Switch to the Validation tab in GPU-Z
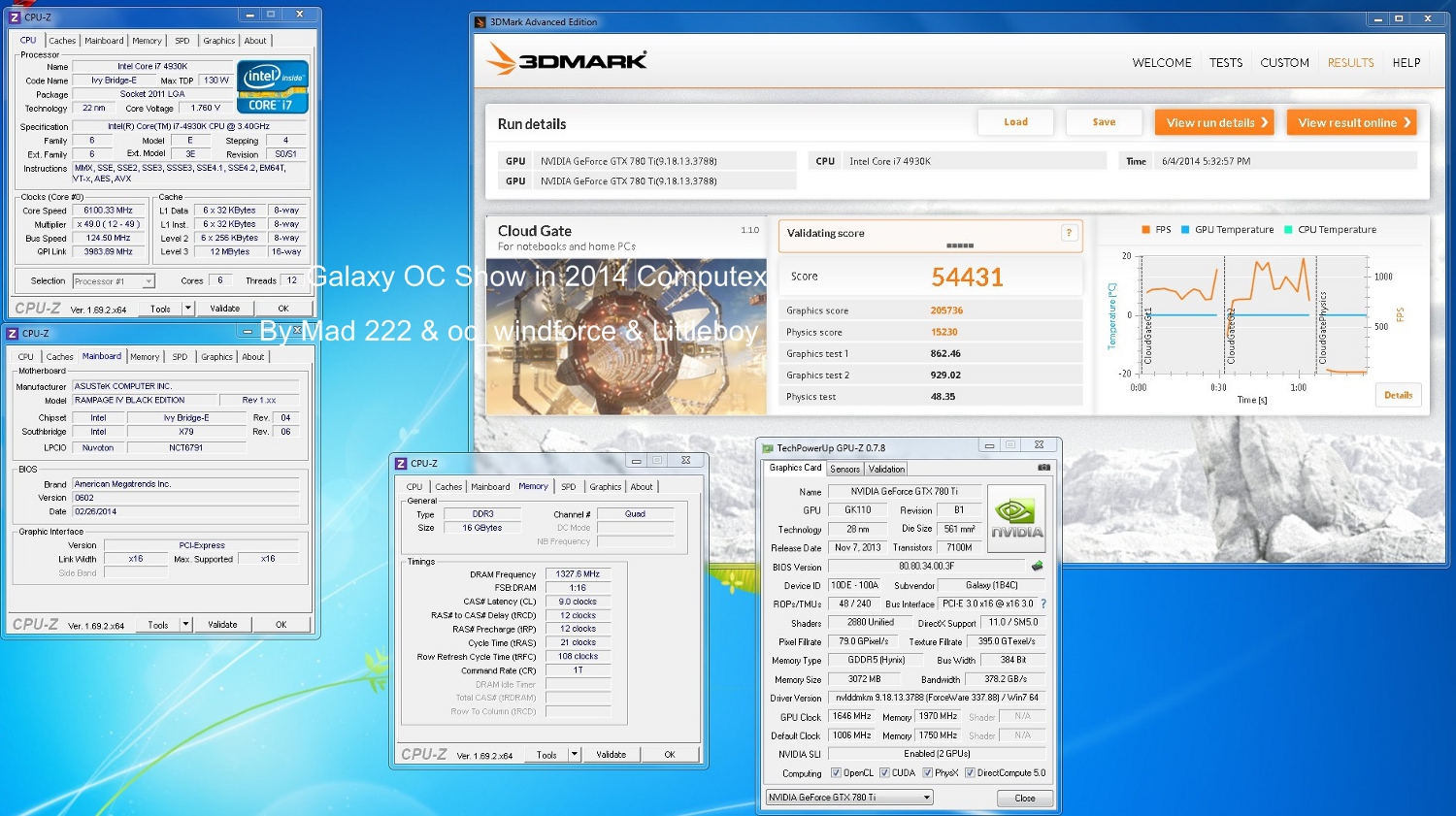 (x=886, y=469)
